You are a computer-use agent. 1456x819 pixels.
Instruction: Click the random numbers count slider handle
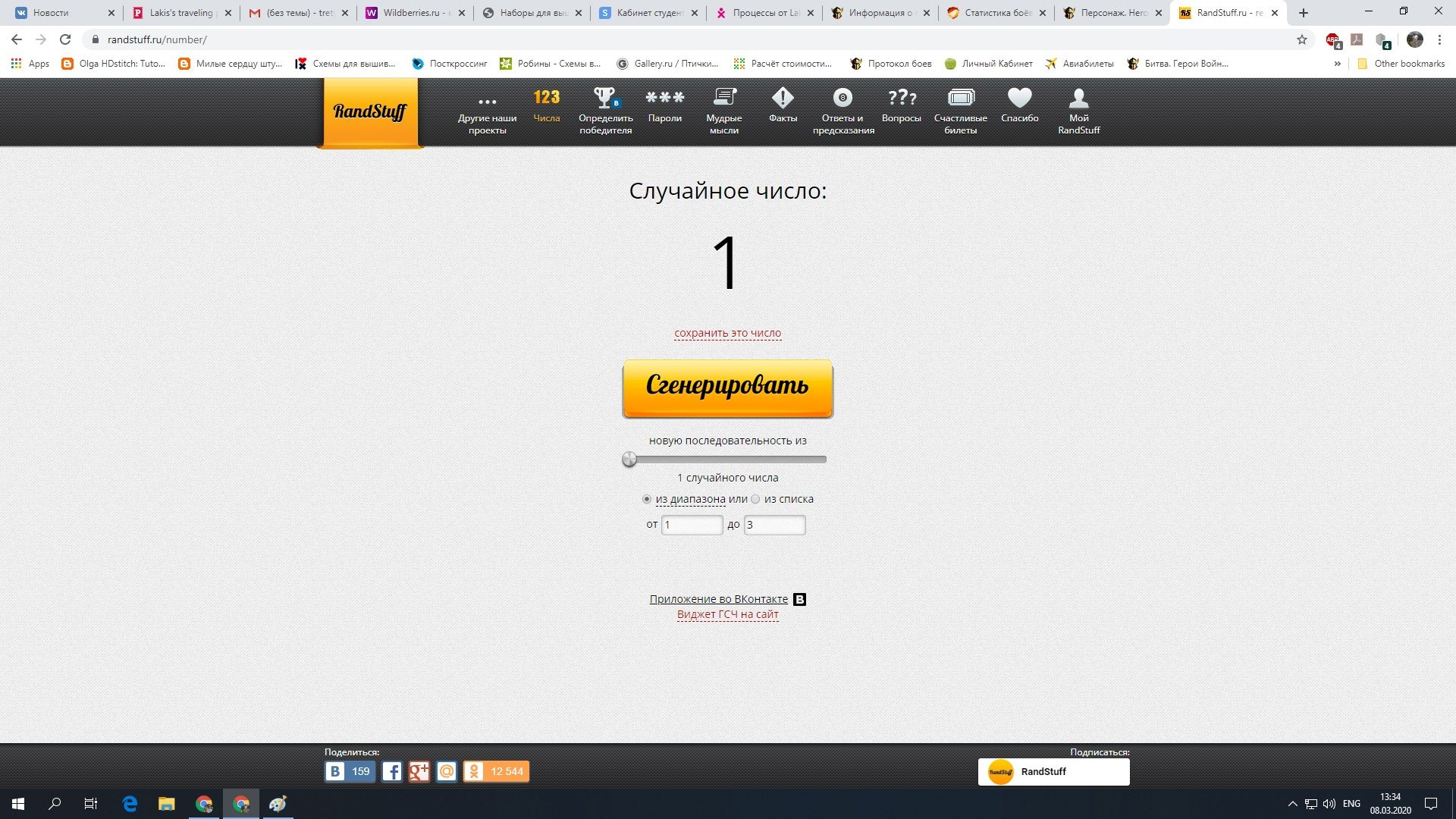click(629, 460)
